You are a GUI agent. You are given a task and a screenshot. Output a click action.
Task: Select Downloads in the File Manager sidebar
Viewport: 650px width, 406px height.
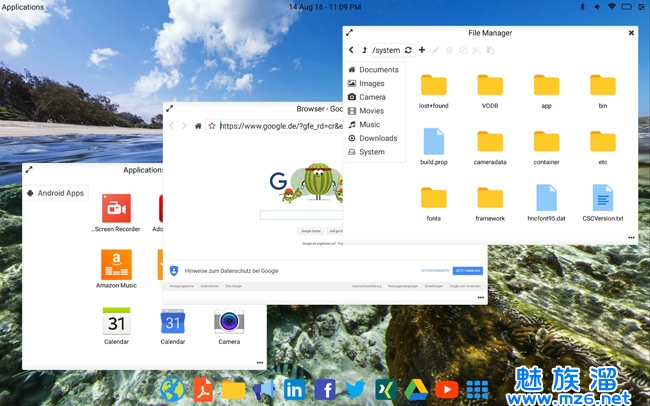[377, 138]
